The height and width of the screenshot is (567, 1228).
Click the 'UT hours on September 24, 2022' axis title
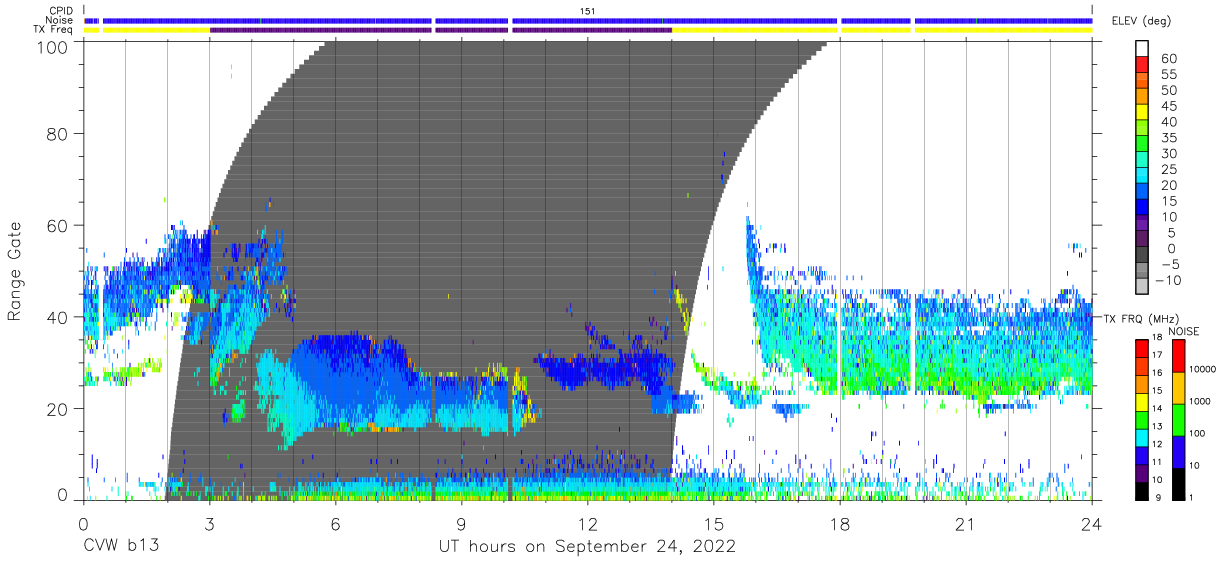pyautogui.click(x=587, y=546)
